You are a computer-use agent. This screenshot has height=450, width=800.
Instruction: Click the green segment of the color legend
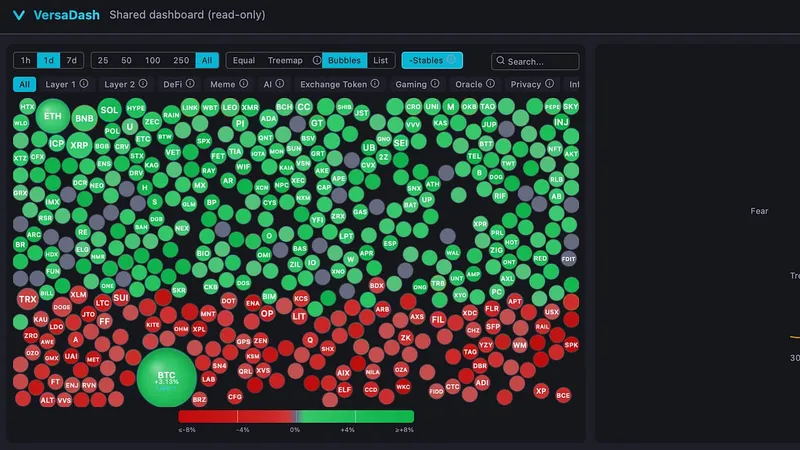coord(356,416)
